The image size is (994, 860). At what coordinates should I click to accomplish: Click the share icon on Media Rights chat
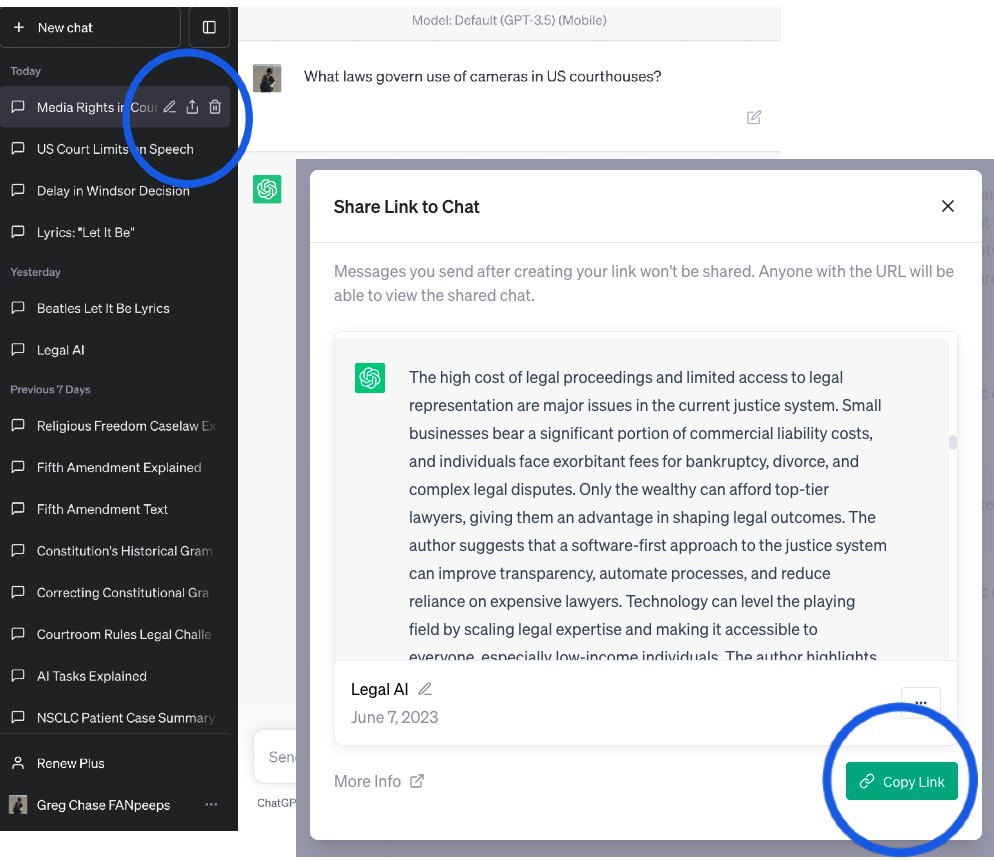tap(192, 106)
